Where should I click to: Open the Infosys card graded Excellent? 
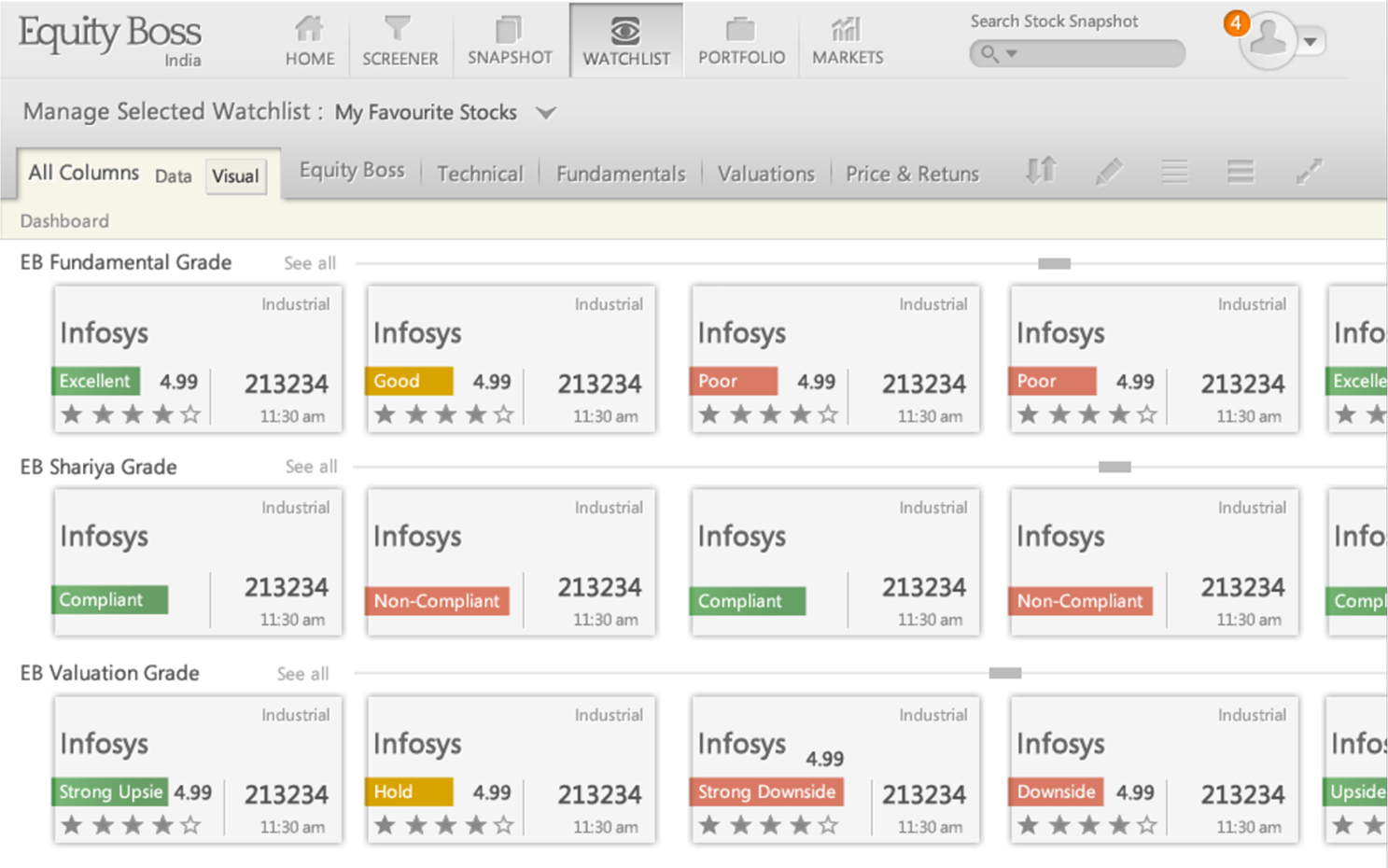(x=198, y=359)
